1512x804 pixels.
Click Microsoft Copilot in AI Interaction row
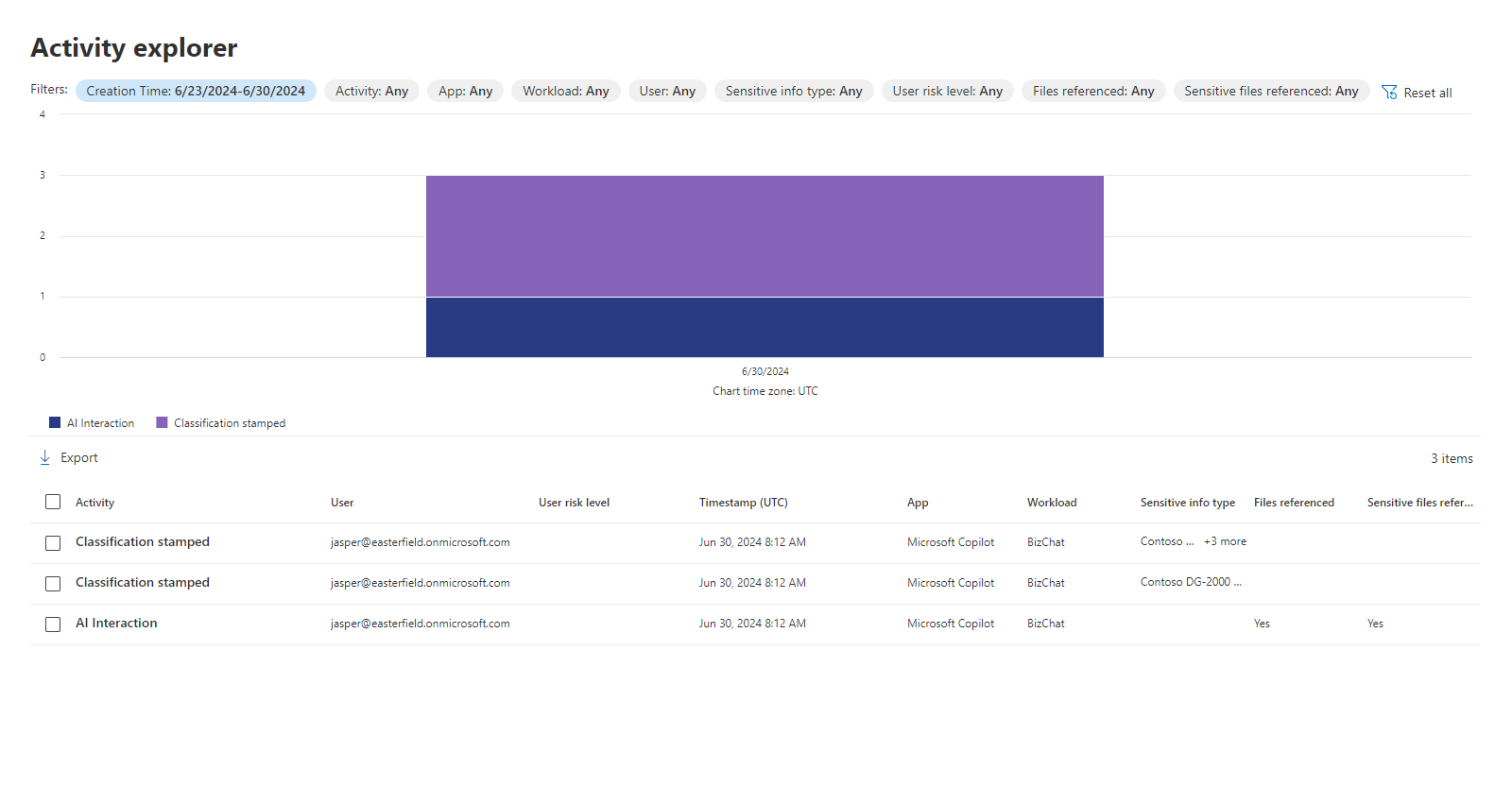click(951, 624)
